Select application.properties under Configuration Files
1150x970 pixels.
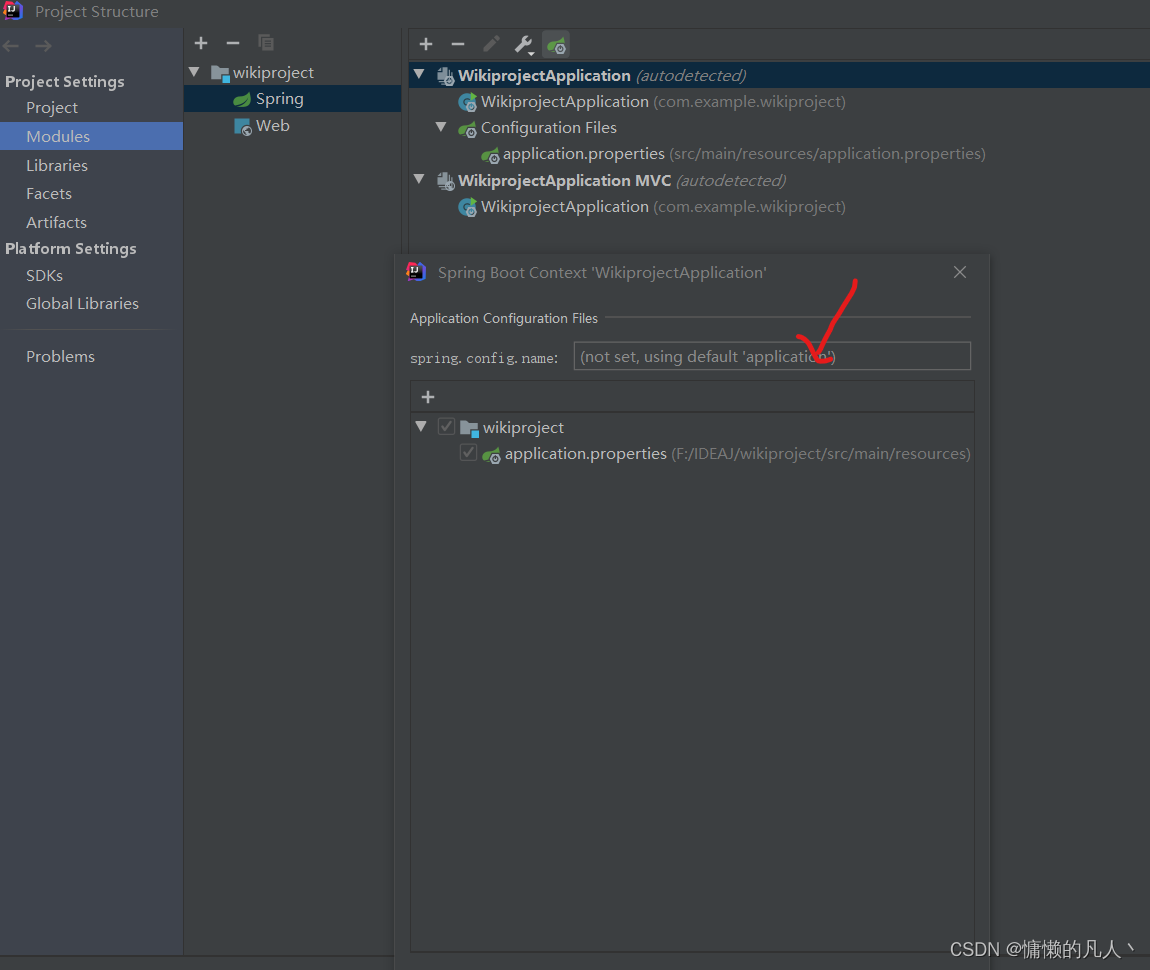tap(779, 154)
